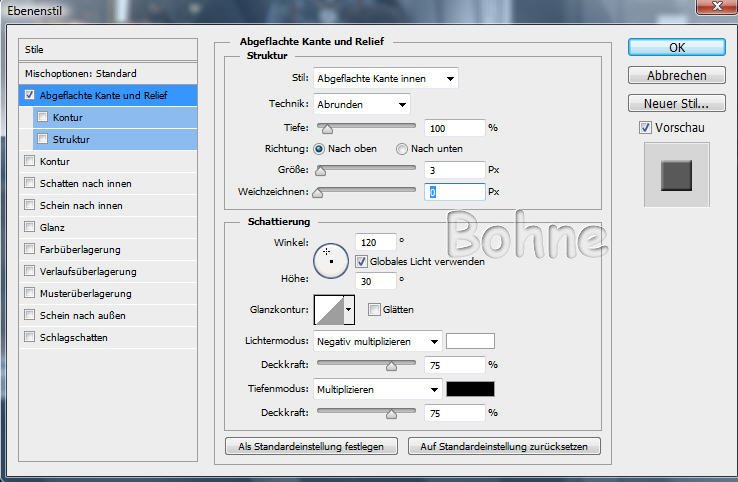
Task: Toggle the Glätten checkbox
Action: click(x=374, y=310)
